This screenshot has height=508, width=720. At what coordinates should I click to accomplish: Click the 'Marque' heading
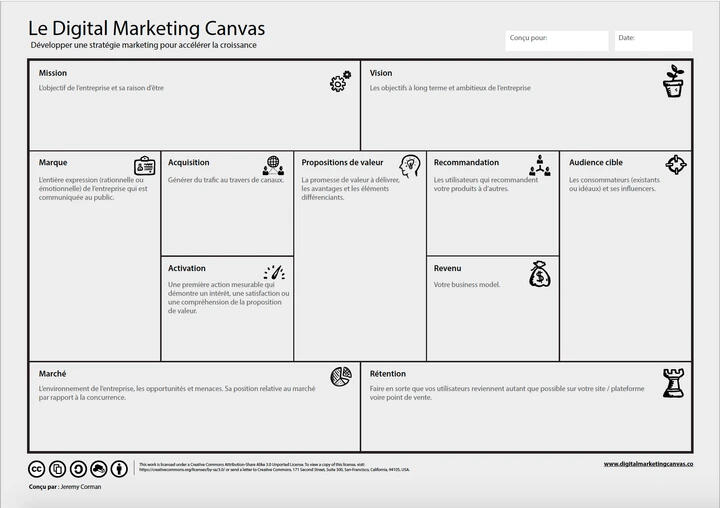[x=53, y=163]
